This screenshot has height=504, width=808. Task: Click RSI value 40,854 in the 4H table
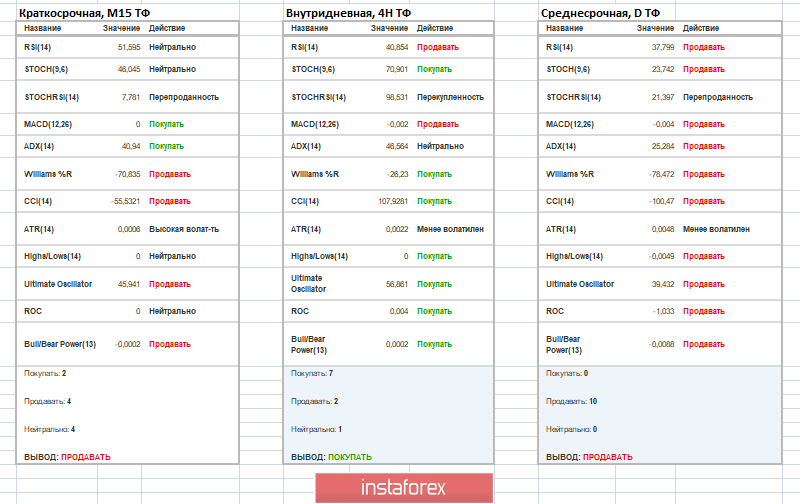click(397, 47)
